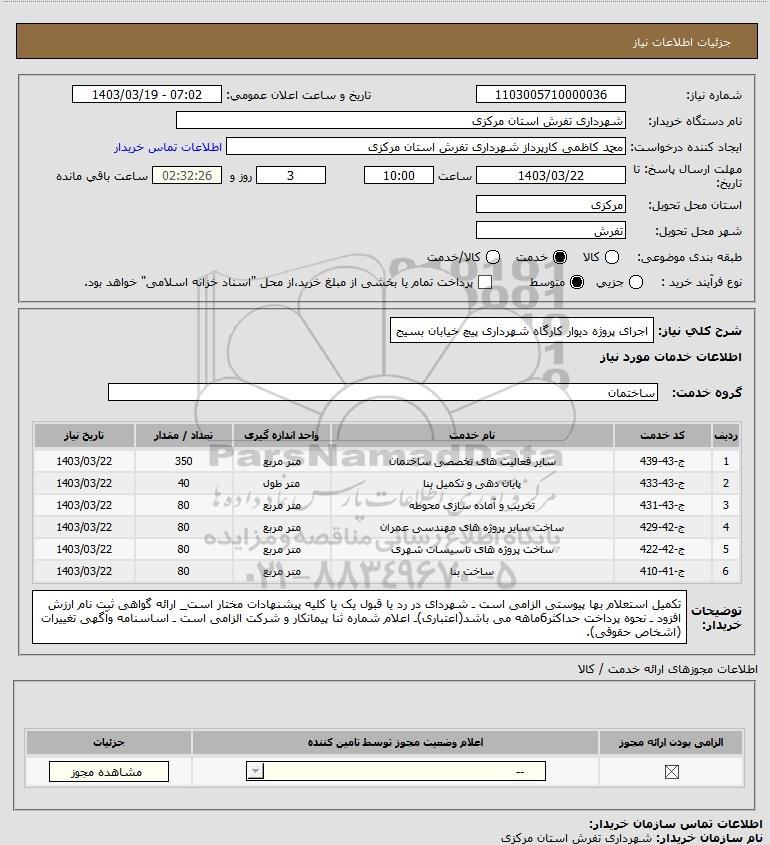Click the تعداد / مقدار column header
Viewport: 770px width, 845px height.
tap(183, 435)
